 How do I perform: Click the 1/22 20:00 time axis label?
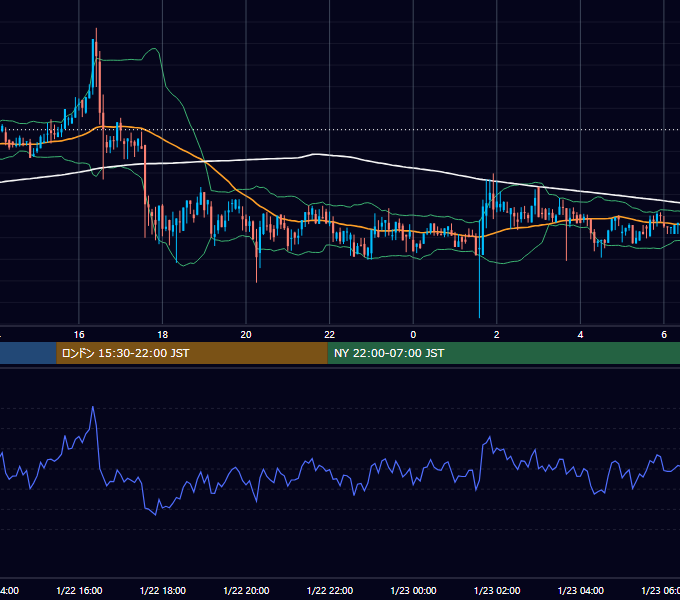tap(246, 590)
